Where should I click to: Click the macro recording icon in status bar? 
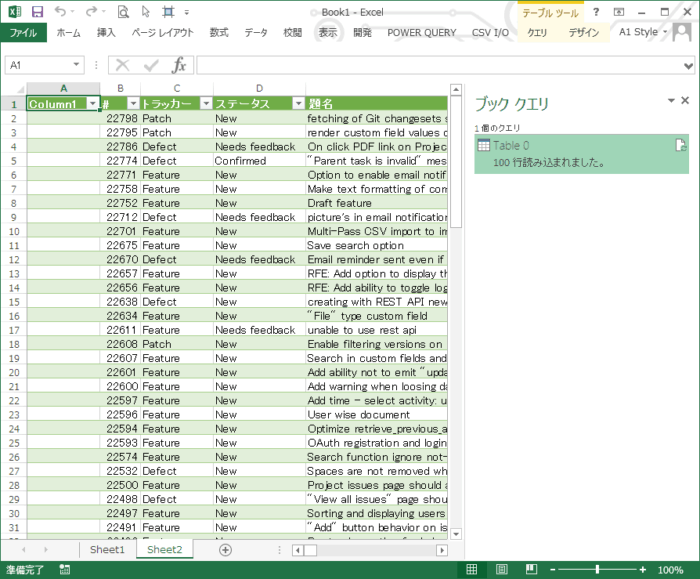[x=64, y=569]
